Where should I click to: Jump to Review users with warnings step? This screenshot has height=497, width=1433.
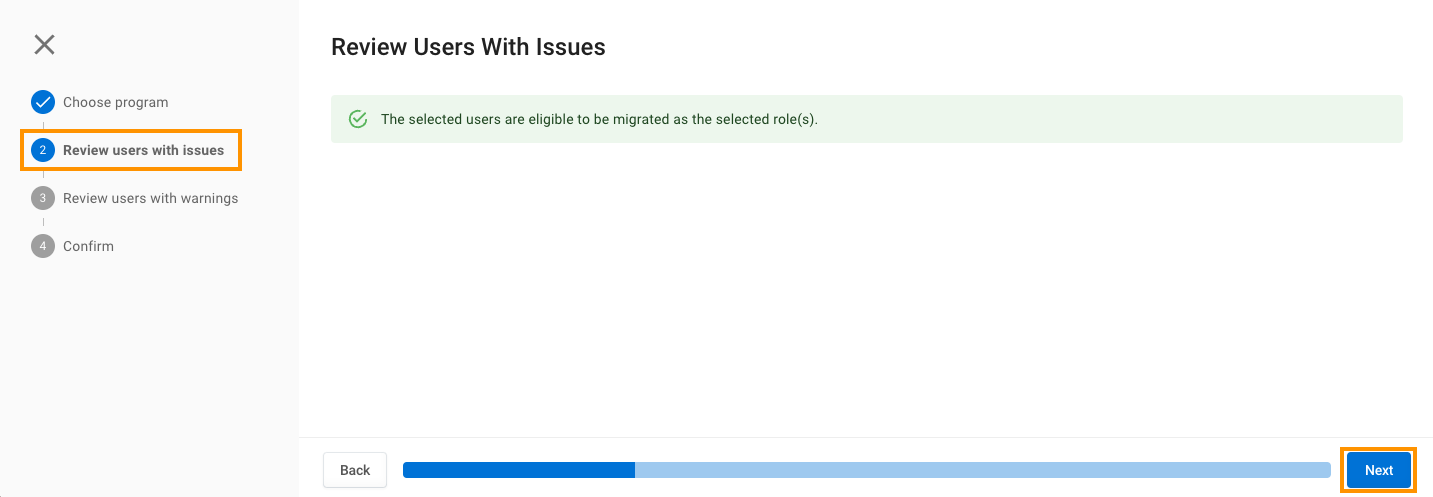tap(150, 198)
